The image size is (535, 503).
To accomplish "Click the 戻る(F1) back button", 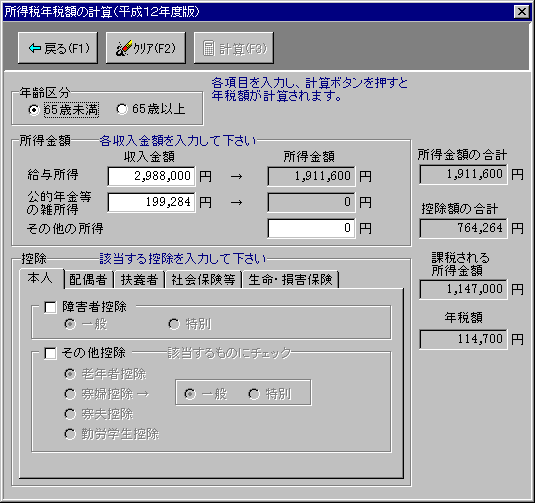I will pos(58,48).
